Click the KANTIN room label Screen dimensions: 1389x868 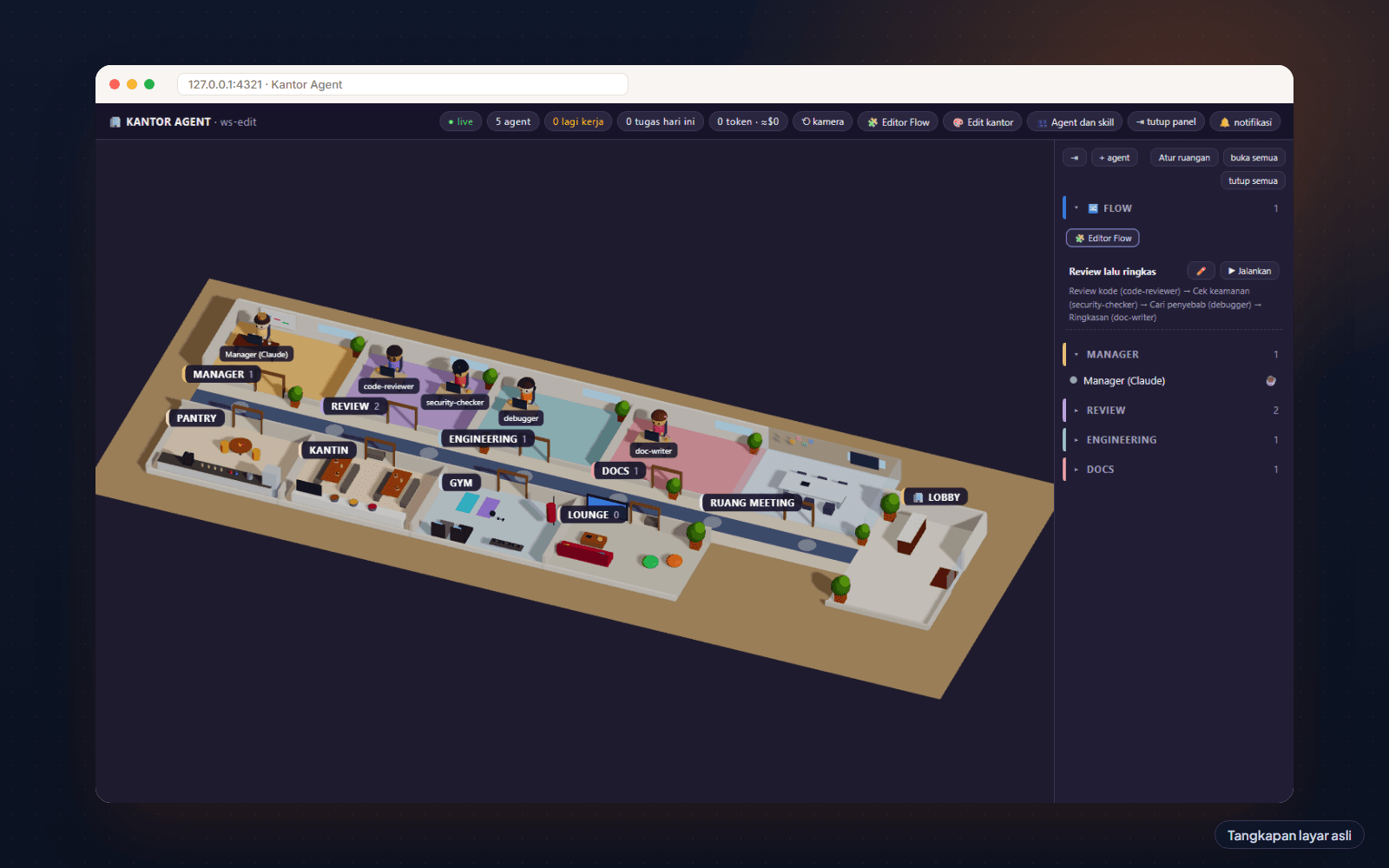click(328, 450)
